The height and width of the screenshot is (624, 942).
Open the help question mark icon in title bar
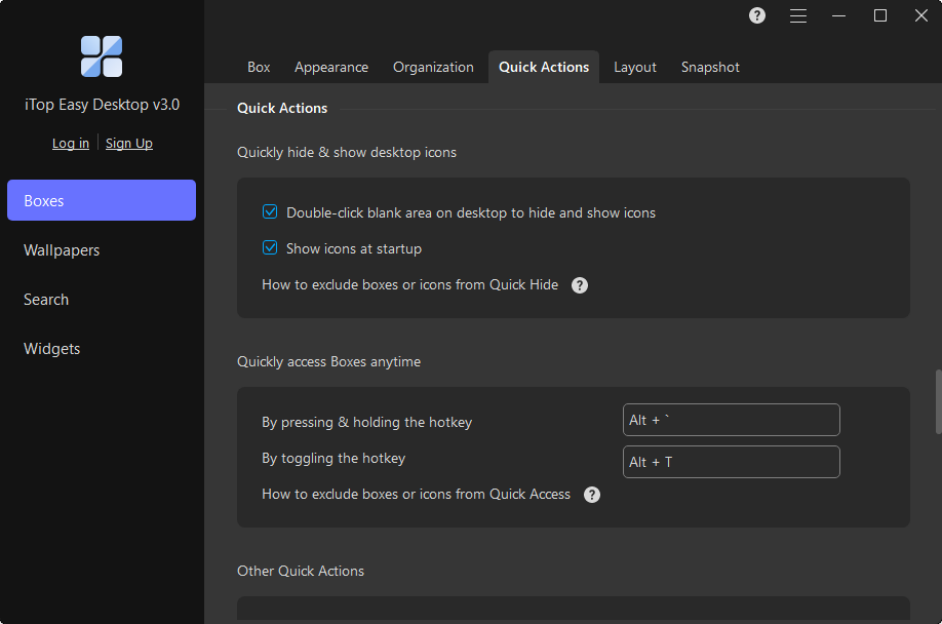tap(757, 16)
